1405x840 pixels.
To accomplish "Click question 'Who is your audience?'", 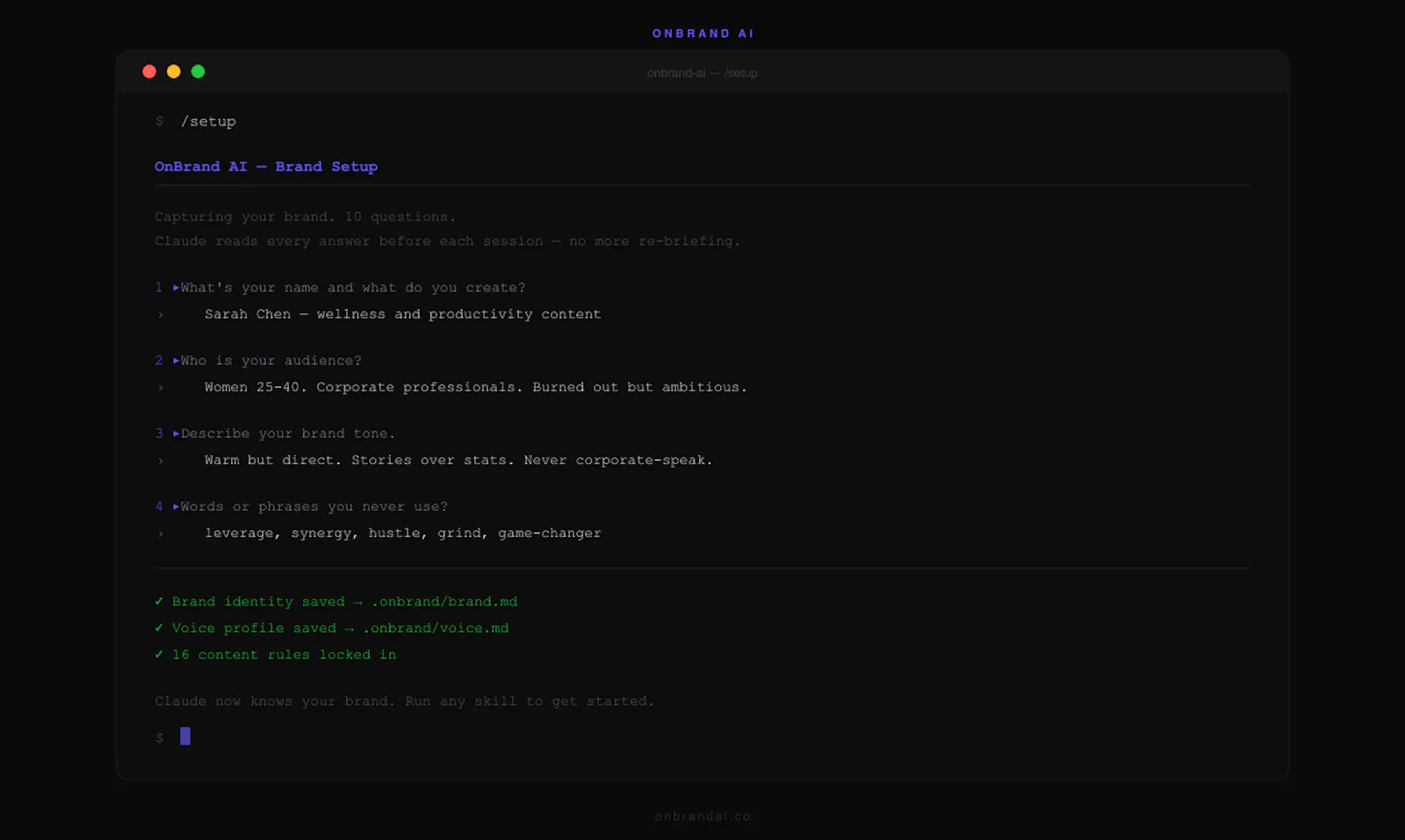I will point(271,361).
